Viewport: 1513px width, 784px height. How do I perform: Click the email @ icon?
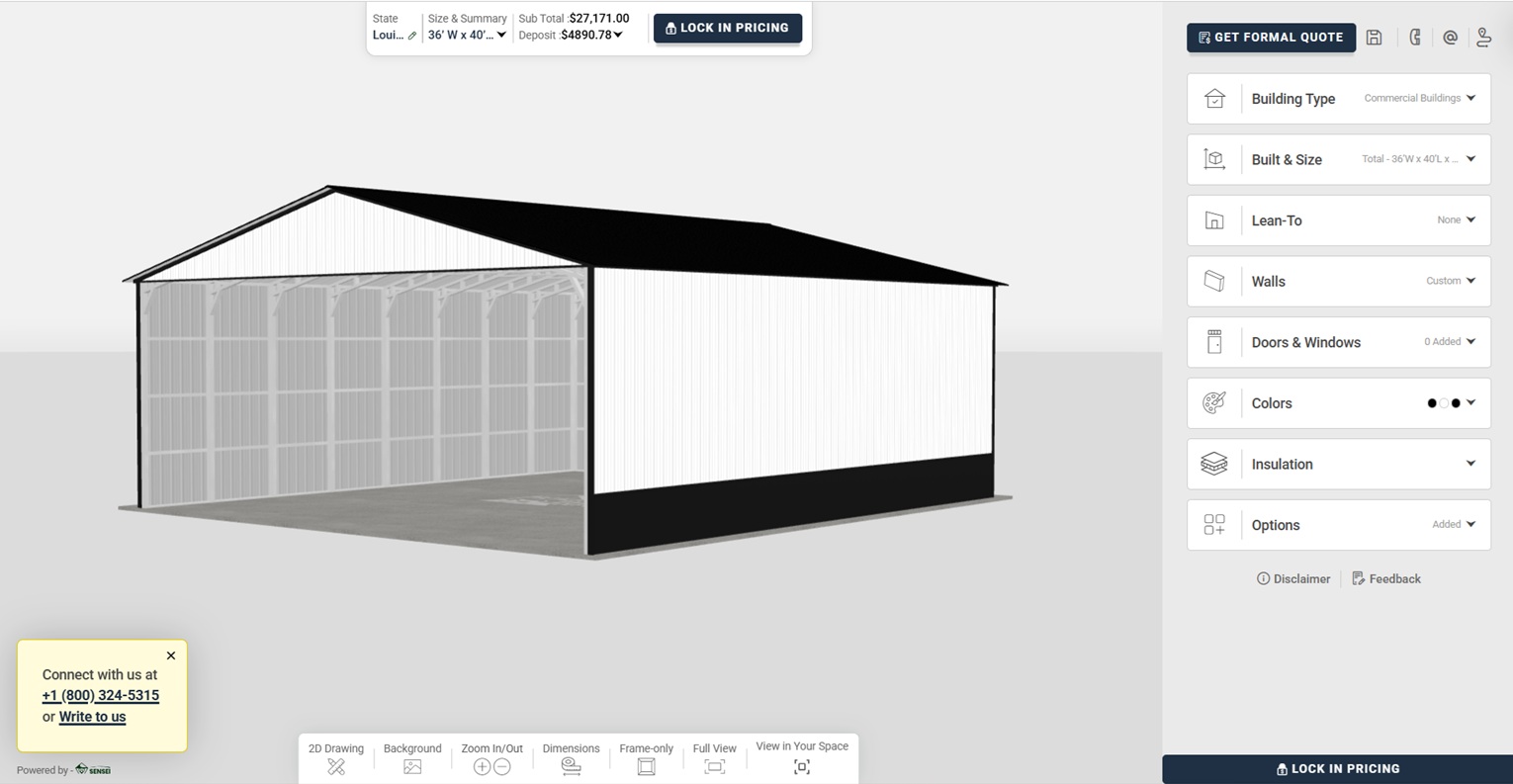click(1450, 38)
